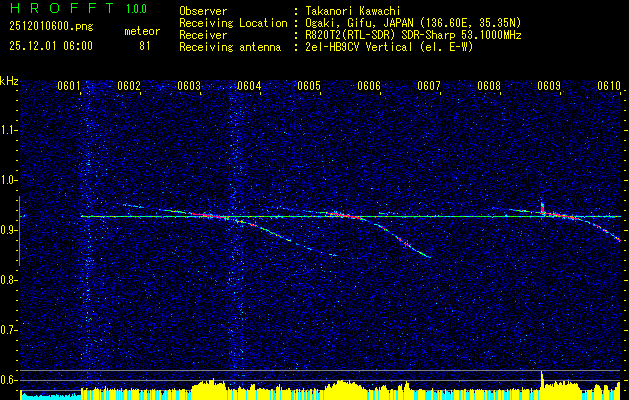Screen dimensions: 629x400
Task: Click the bright echo burst above the carrier near 0609
Action: 543,207
